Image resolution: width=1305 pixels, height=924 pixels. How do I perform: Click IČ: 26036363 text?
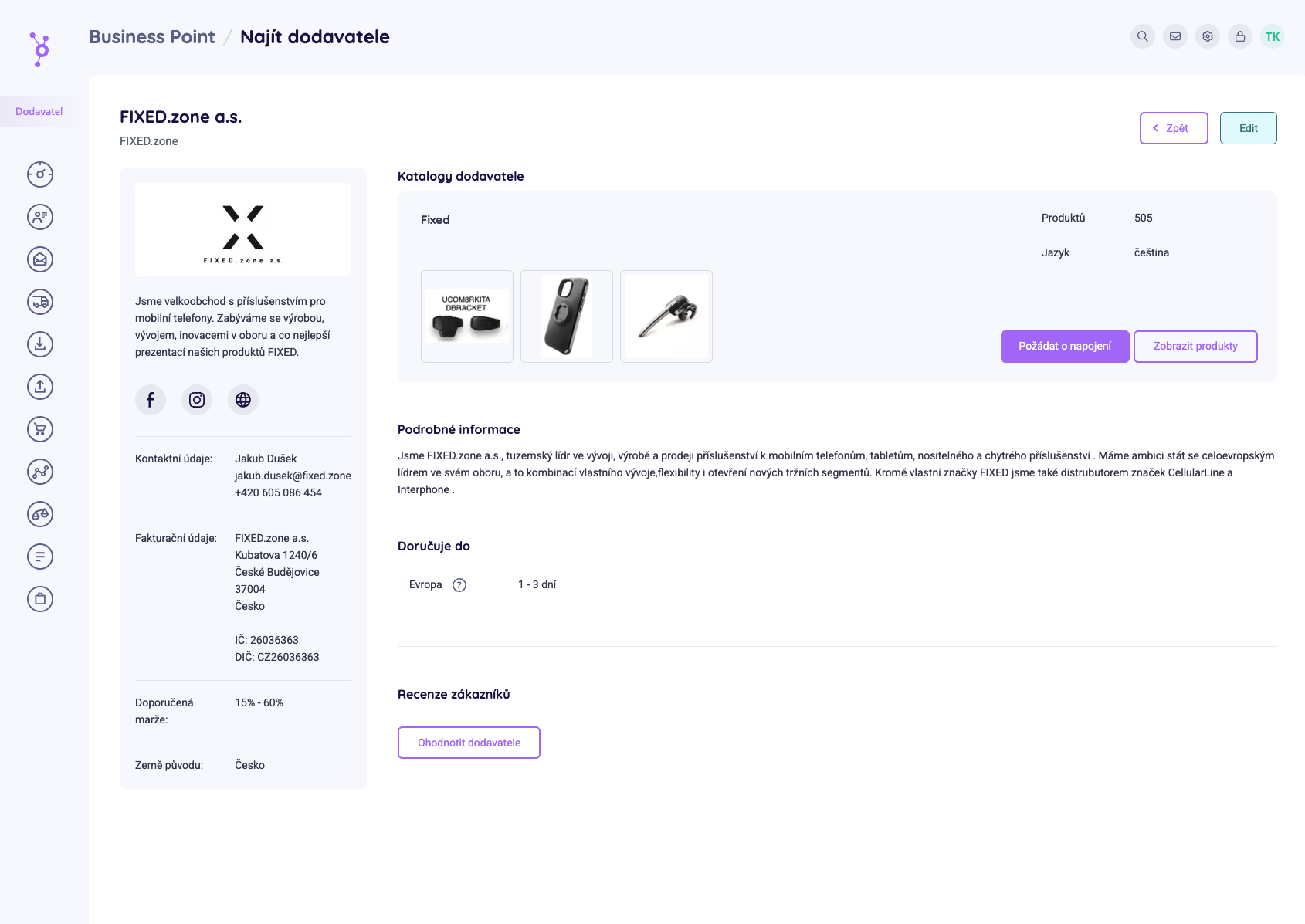(266, 640)
